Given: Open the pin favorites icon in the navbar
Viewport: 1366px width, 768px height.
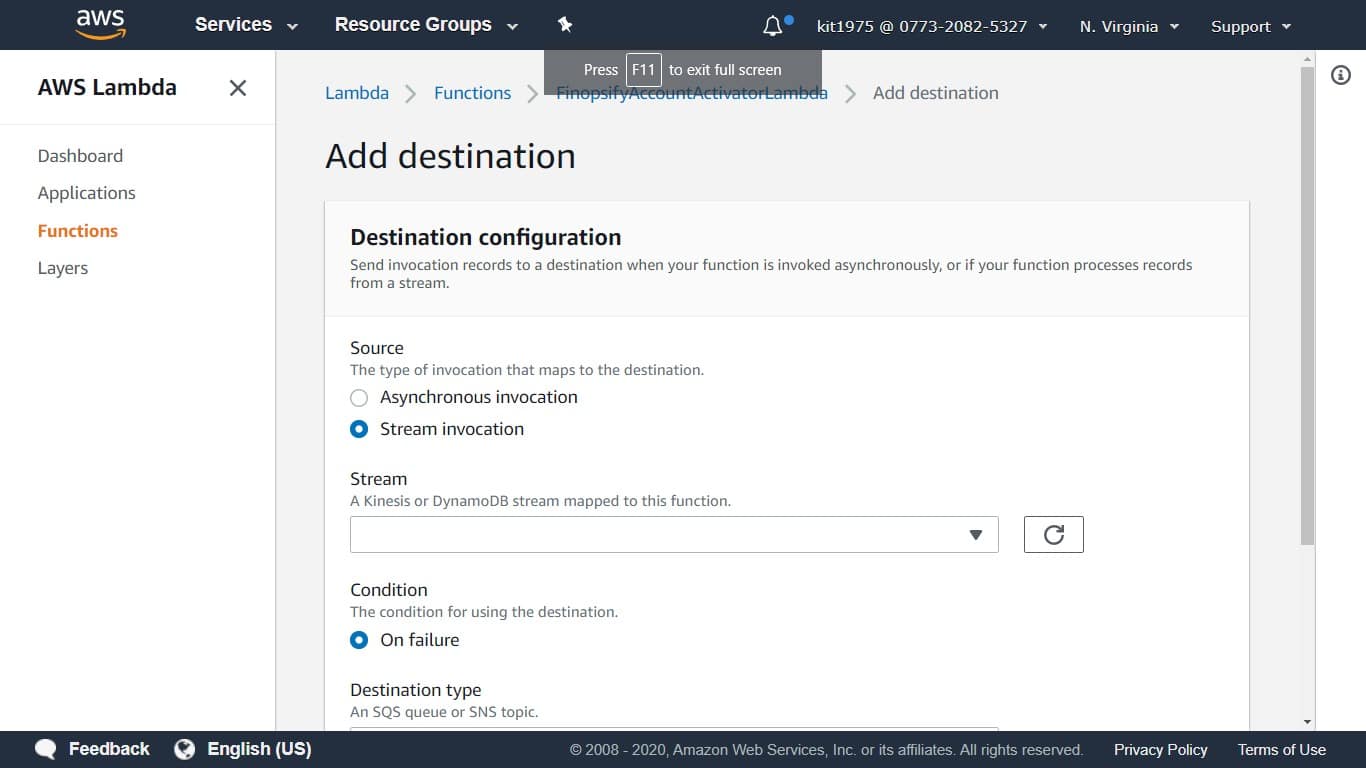Looking at the screenshot, I should [565, 24].
